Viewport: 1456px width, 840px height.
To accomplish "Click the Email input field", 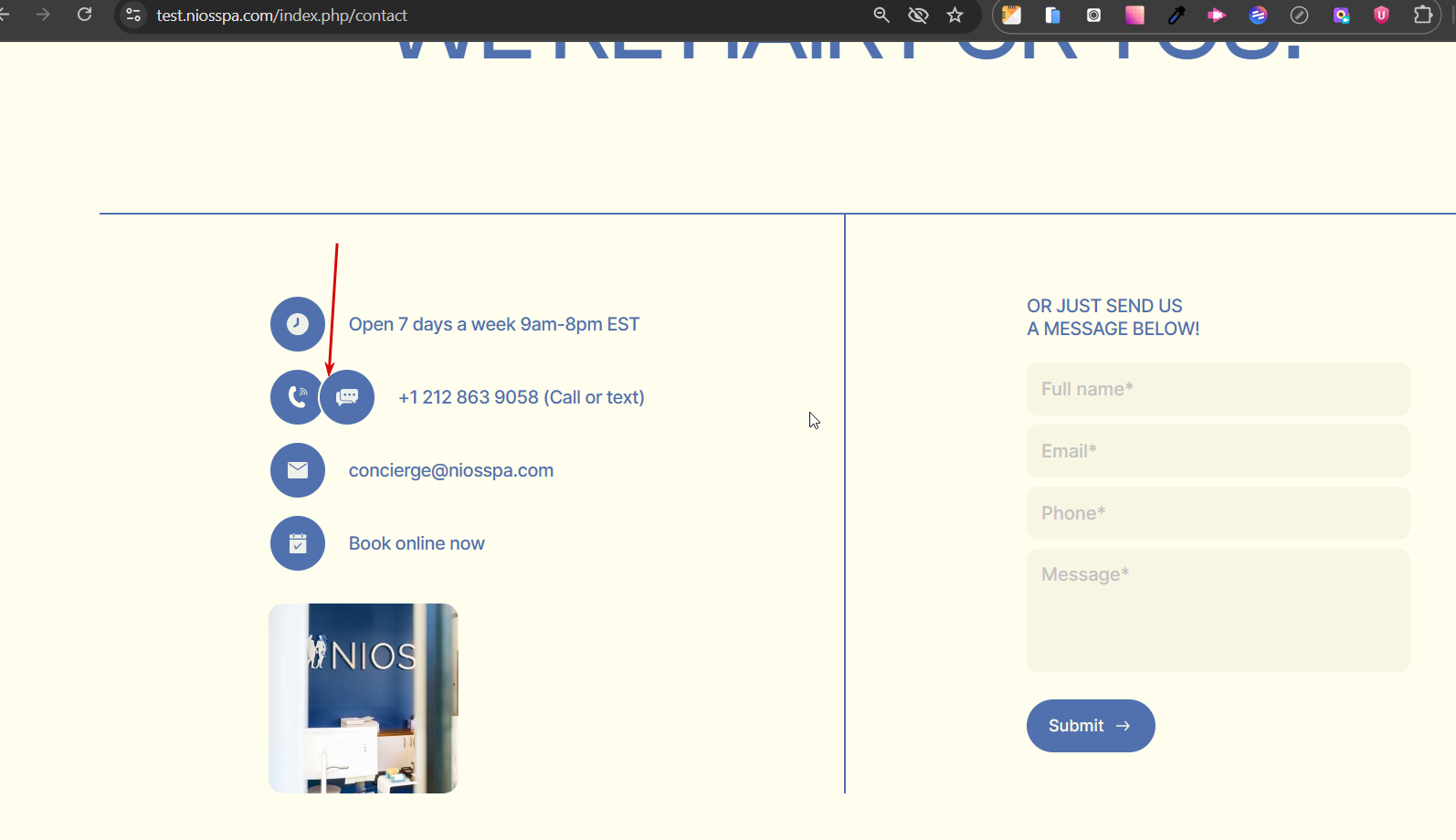I will tap(1218, 451).
